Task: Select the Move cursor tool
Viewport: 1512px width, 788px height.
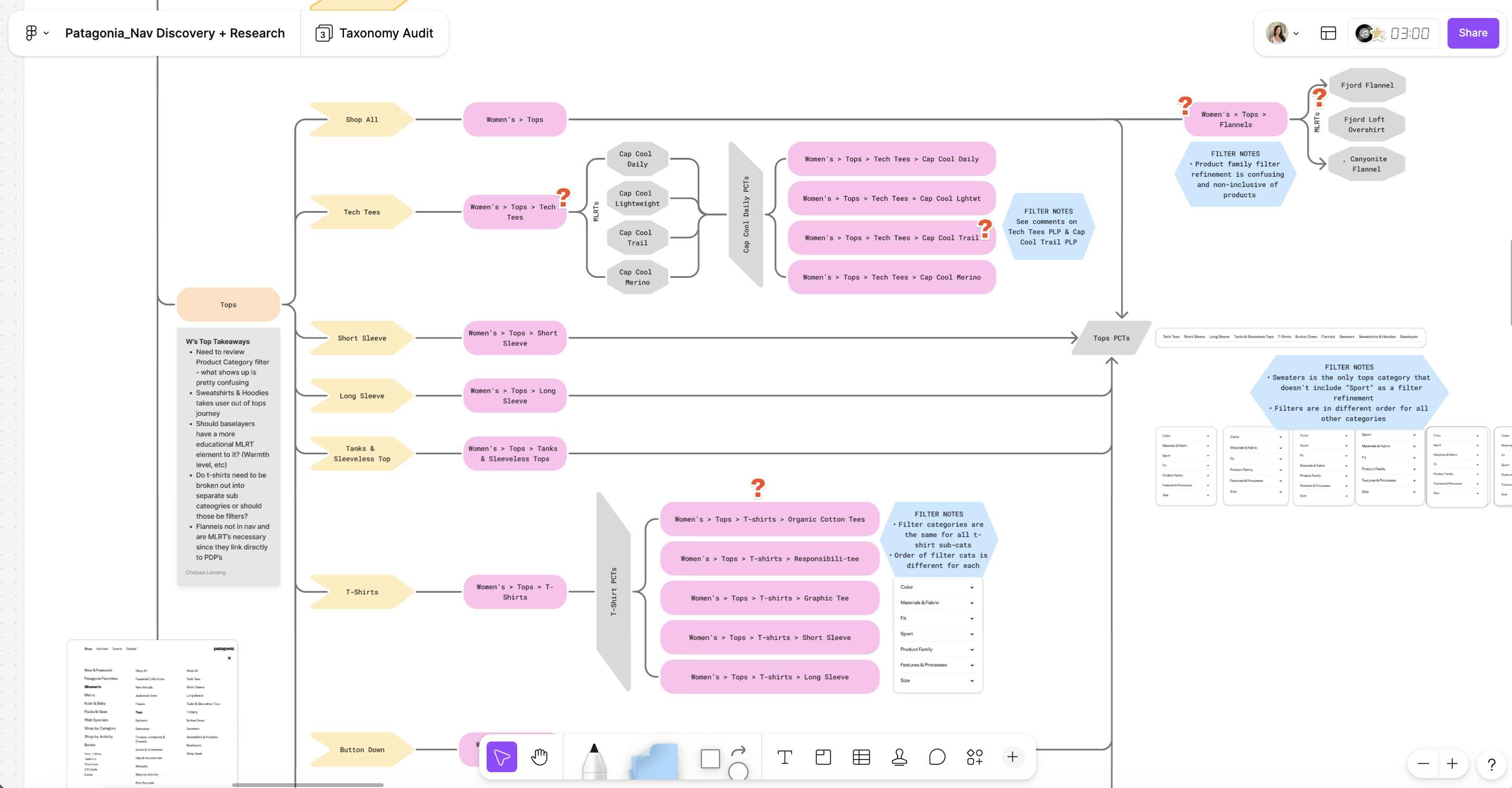Action: (x=501, y=757)
